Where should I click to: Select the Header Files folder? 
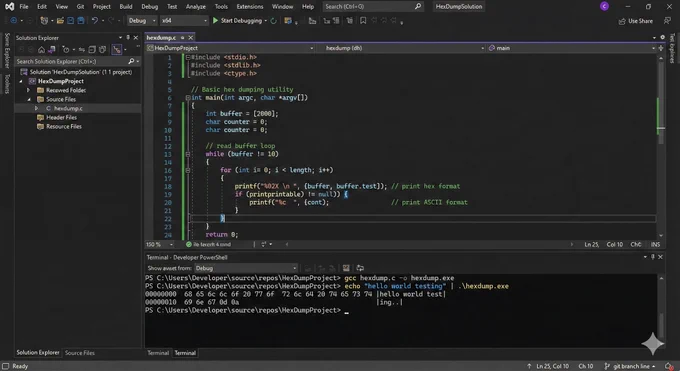[62, 118]
